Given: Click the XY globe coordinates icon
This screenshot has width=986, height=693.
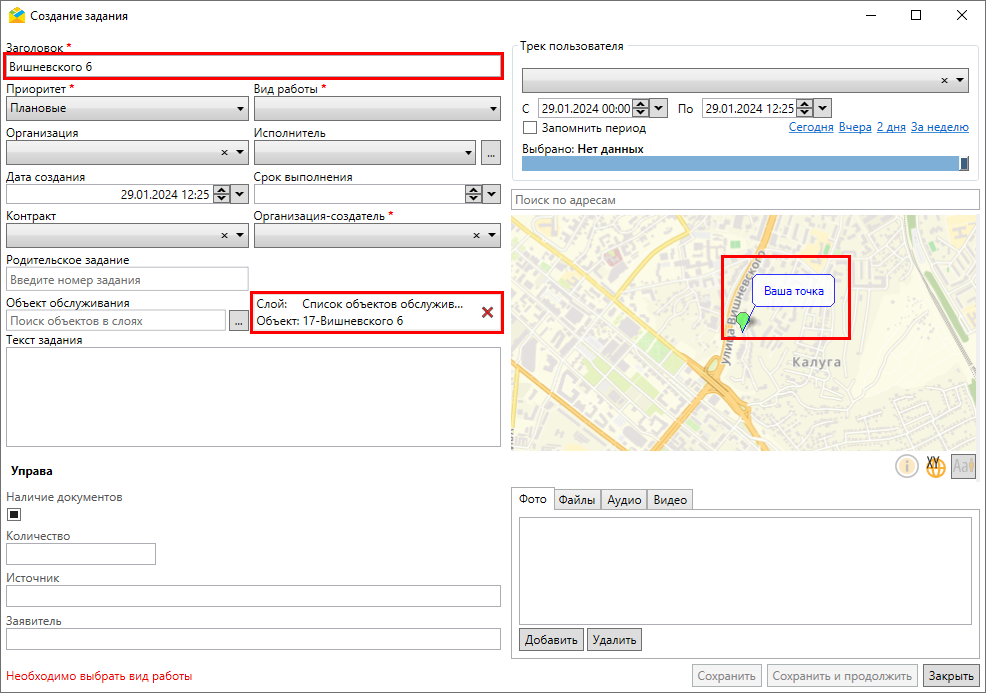Looking at the screenshot, I should tap(935, 466).
